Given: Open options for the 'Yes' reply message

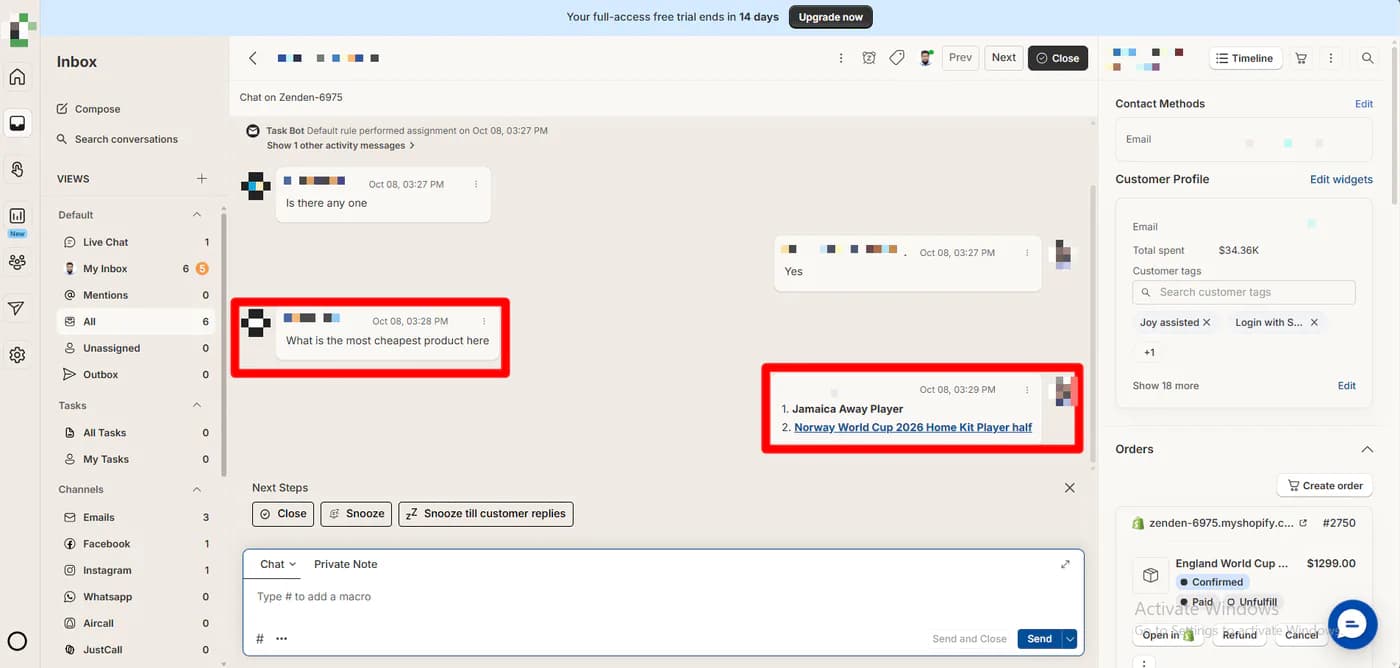Looking at the screenshot, I should pyautogui.click(x=1027, y=253).
